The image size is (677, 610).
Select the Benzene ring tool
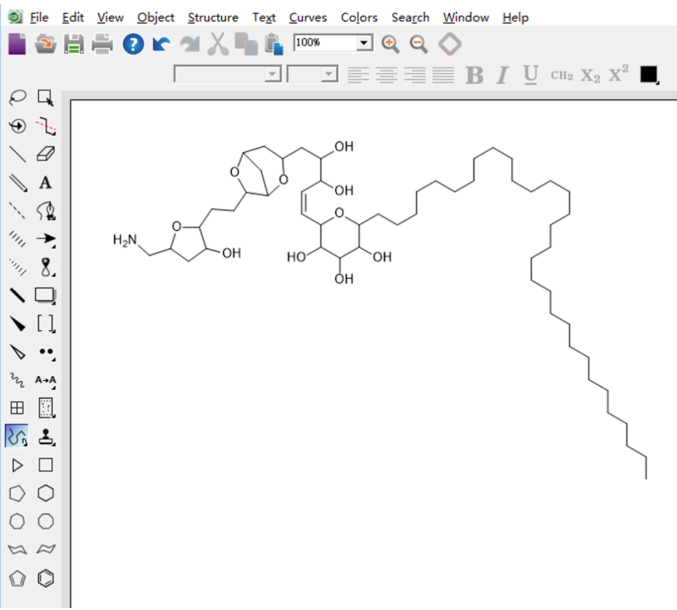click(x=46, y=578)
